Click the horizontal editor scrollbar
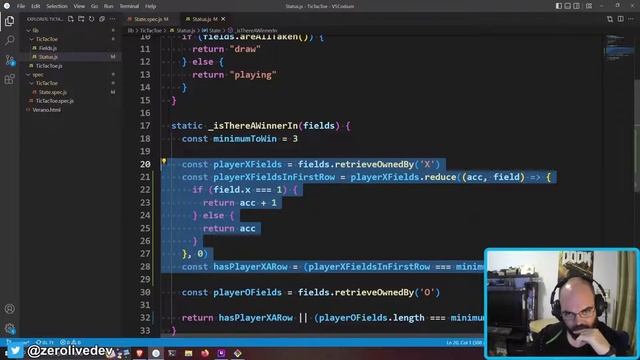The width and height of the screenshot is (640, 360). click(322, 336)
